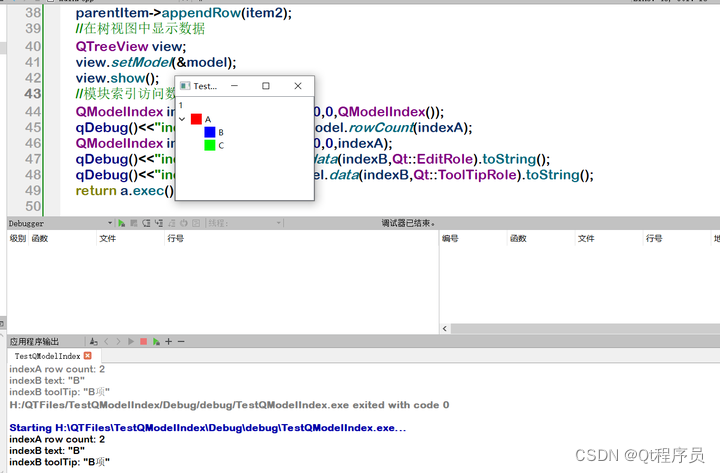Click the 调试器已结束 status text
This screenshot has width=720, height=473.
coord(408,223)
